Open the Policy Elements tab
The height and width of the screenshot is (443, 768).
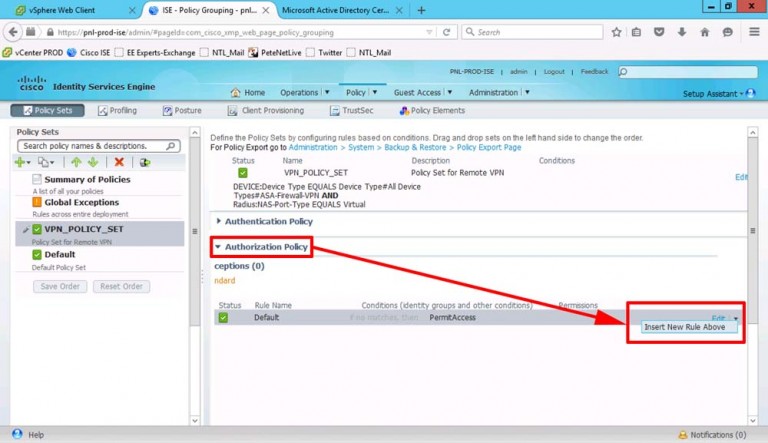click(x=432, y=110)
